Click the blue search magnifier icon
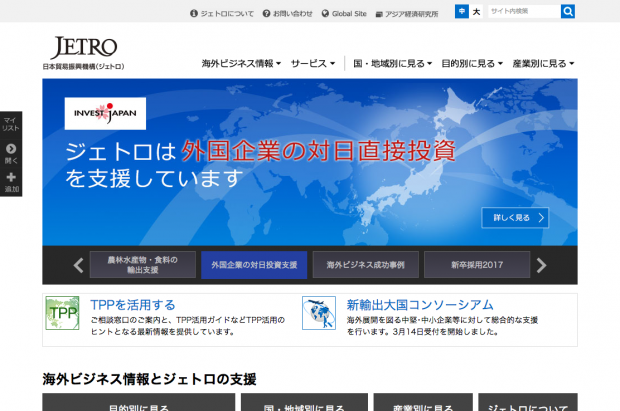The height and width of the screenshot is (411, 620). (568, 12)
